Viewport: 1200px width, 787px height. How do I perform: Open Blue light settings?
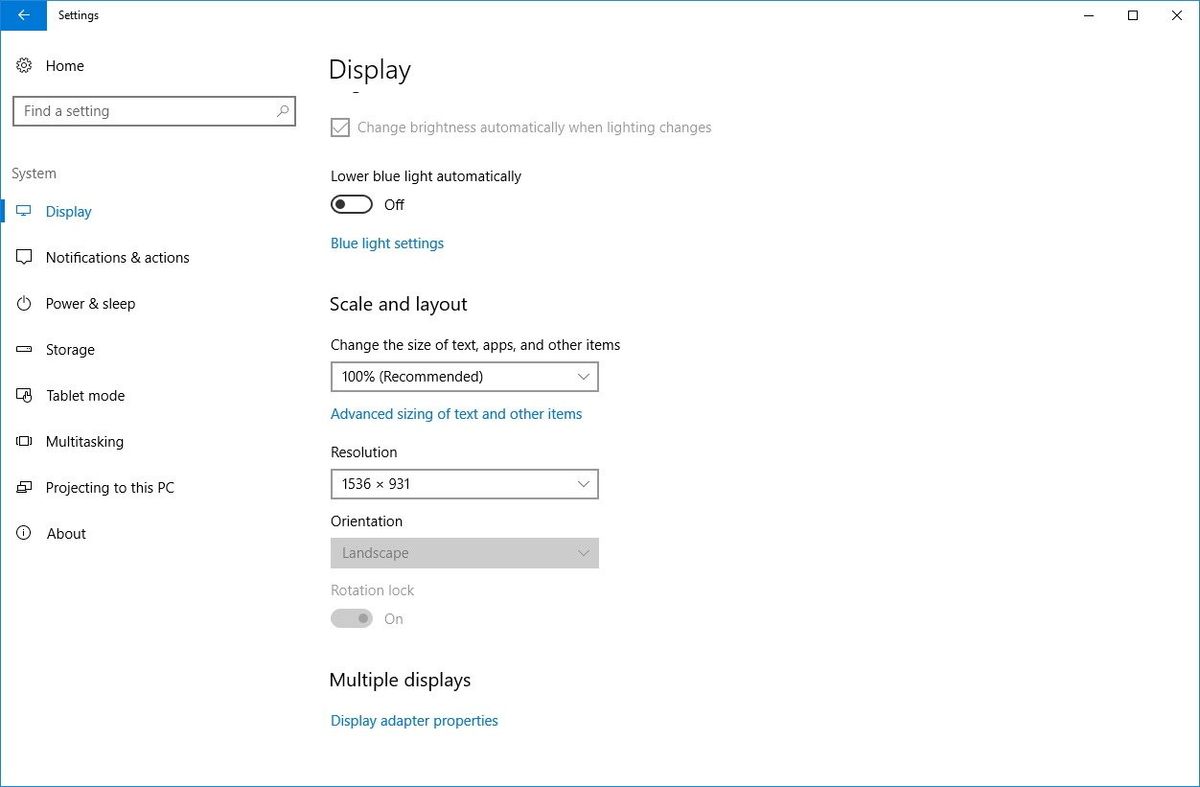click(387, 243)
